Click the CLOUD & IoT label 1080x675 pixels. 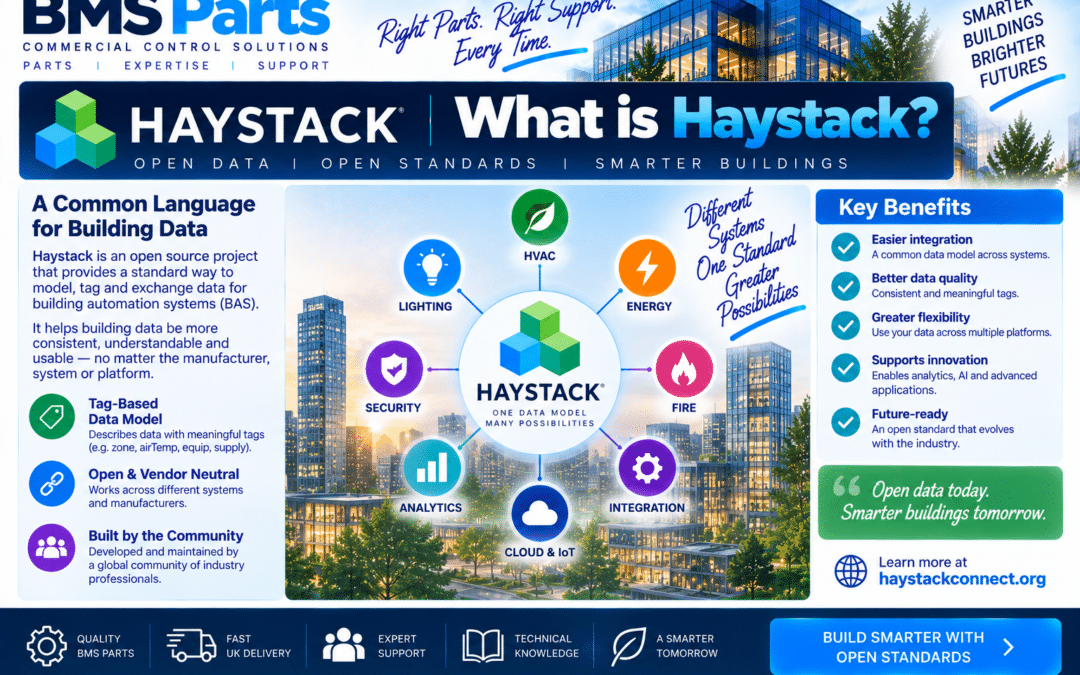coord(539,552)
